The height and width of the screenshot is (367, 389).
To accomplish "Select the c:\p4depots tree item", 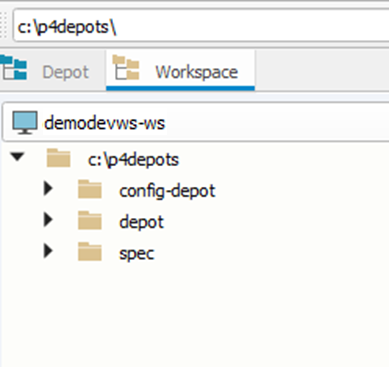I will tap(133, 160).
